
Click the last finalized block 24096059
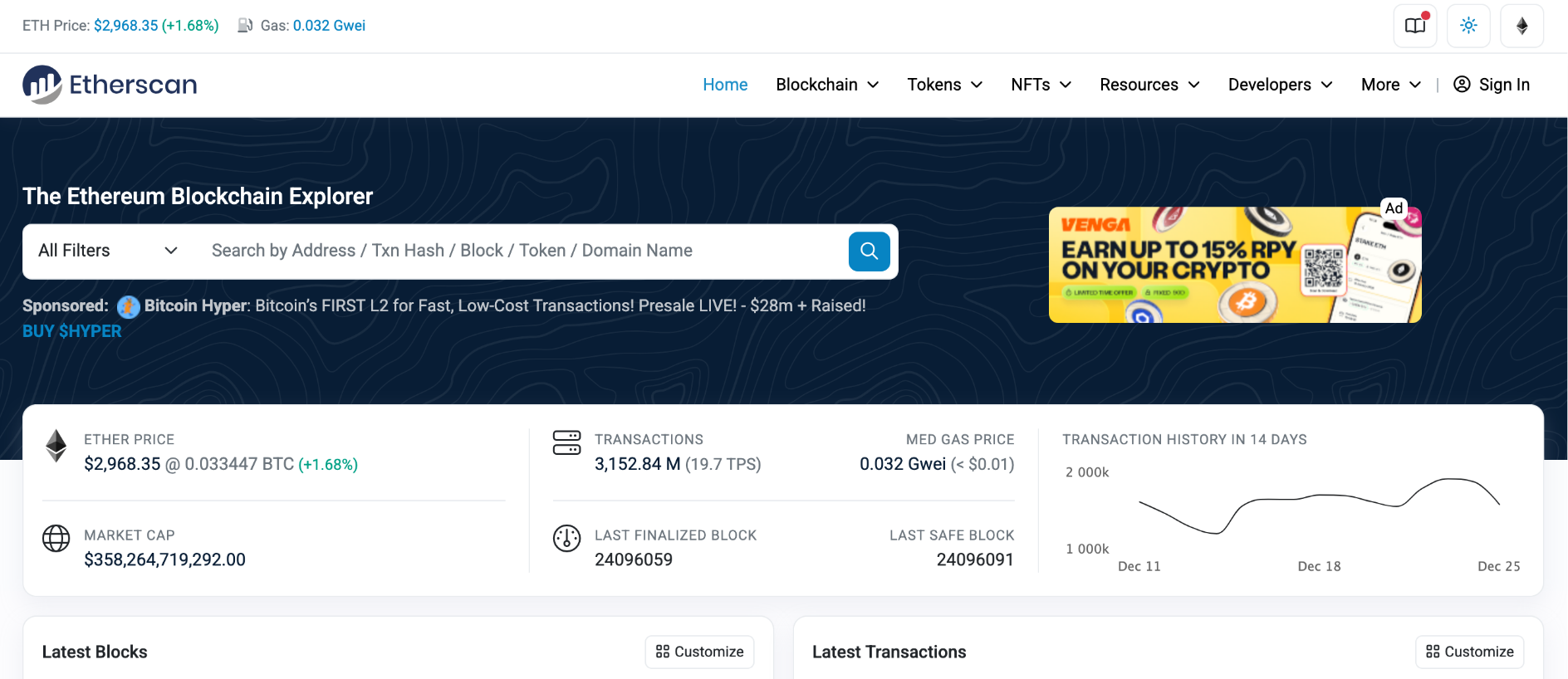click(634, 559)
